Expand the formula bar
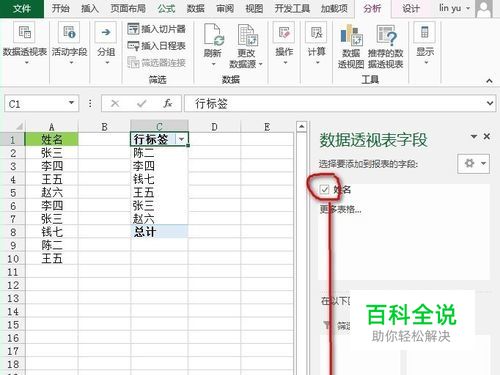This screenshot has width=500, height=375. (490, 103)
